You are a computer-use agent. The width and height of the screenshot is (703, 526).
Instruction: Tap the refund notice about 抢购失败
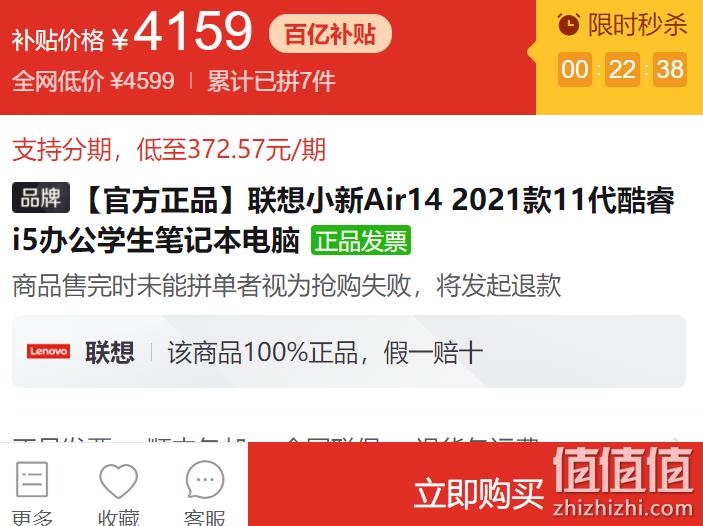coord(286,285)
